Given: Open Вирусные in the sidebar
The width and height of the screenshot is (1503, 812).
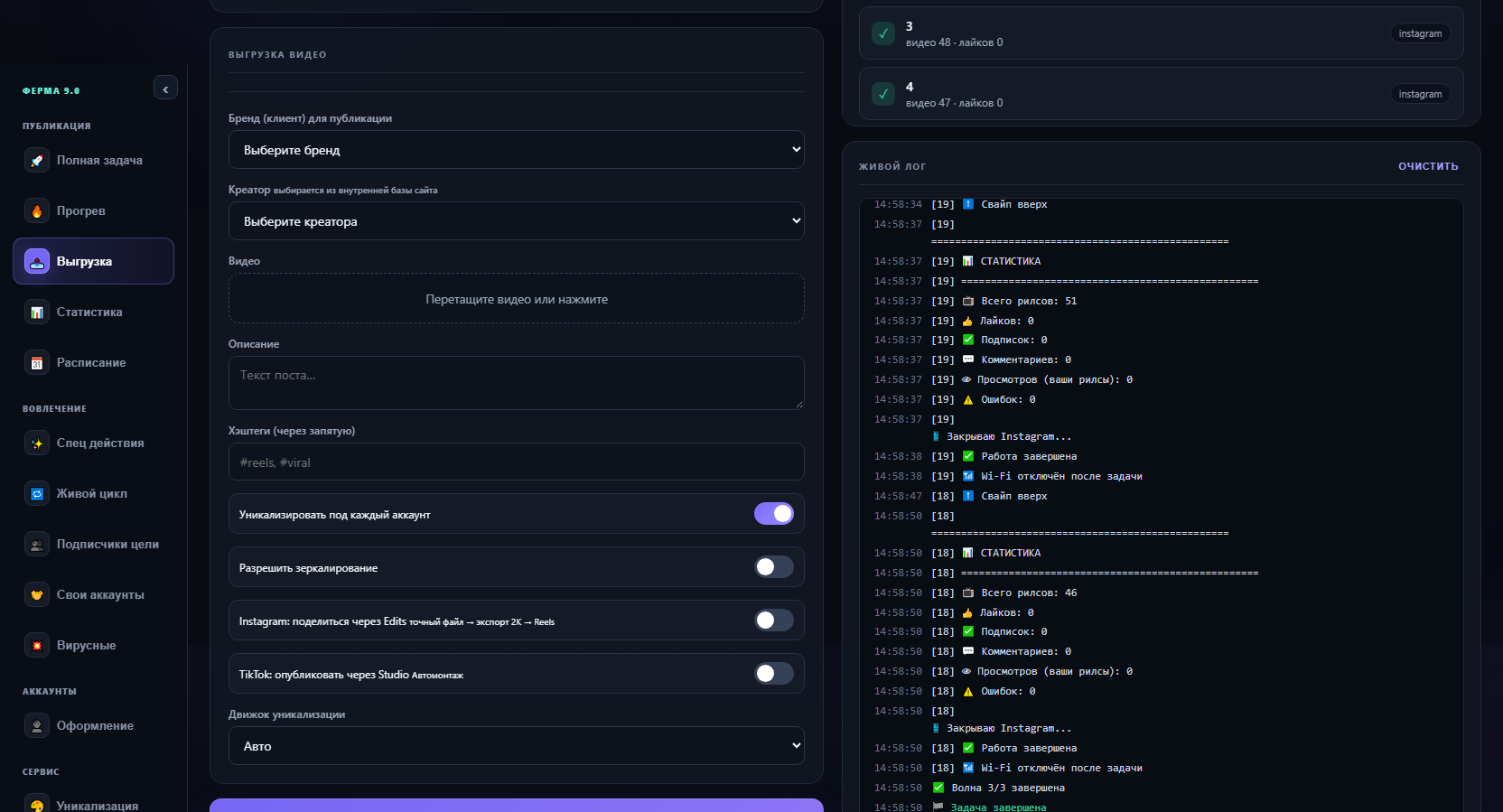Looking at the screenshot, I should click(94, 646).
